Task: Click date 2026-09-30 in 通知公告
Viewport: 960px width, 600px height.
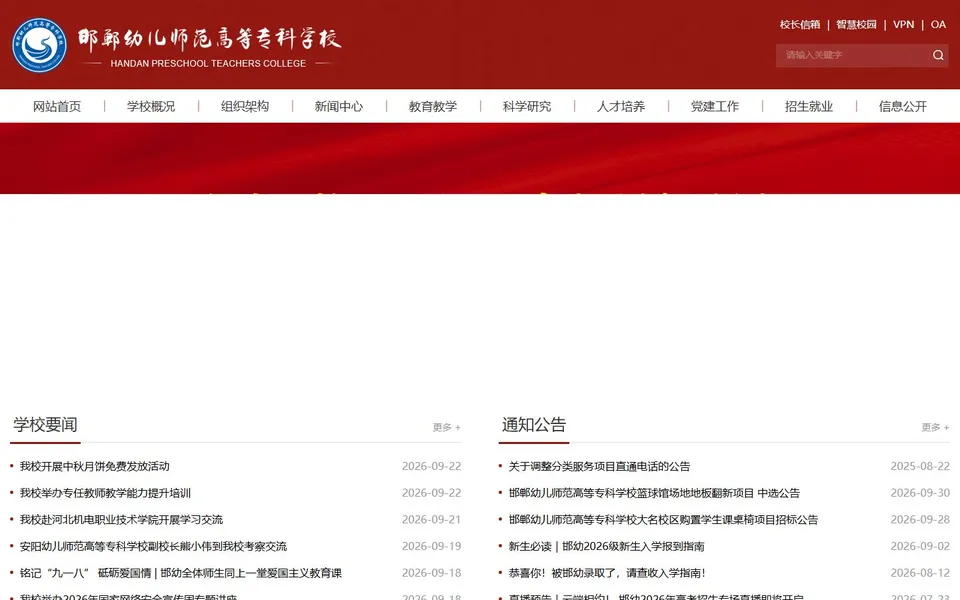Action: point(920,493)
